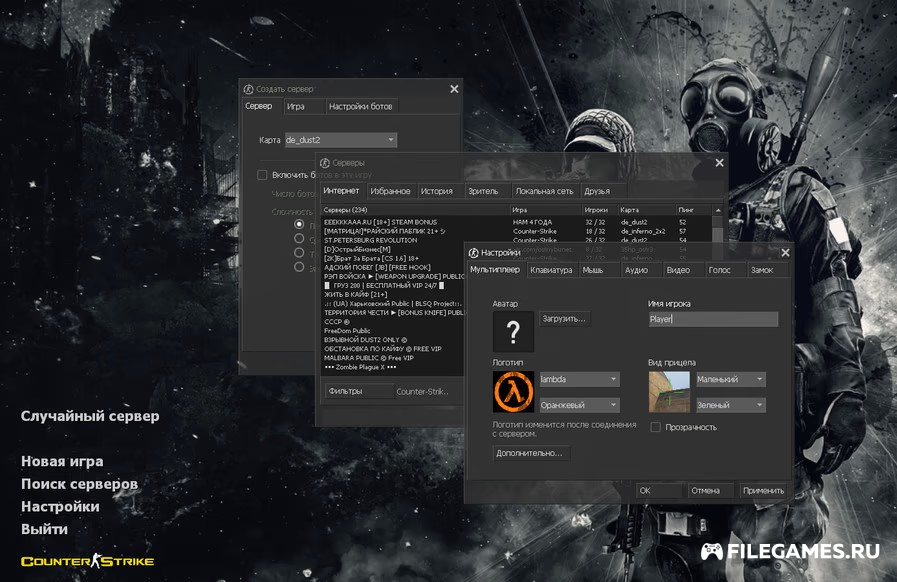Select the Zombie Plague X server row
The height and width of the screenshot is (582, 897).
click(393, 367)
